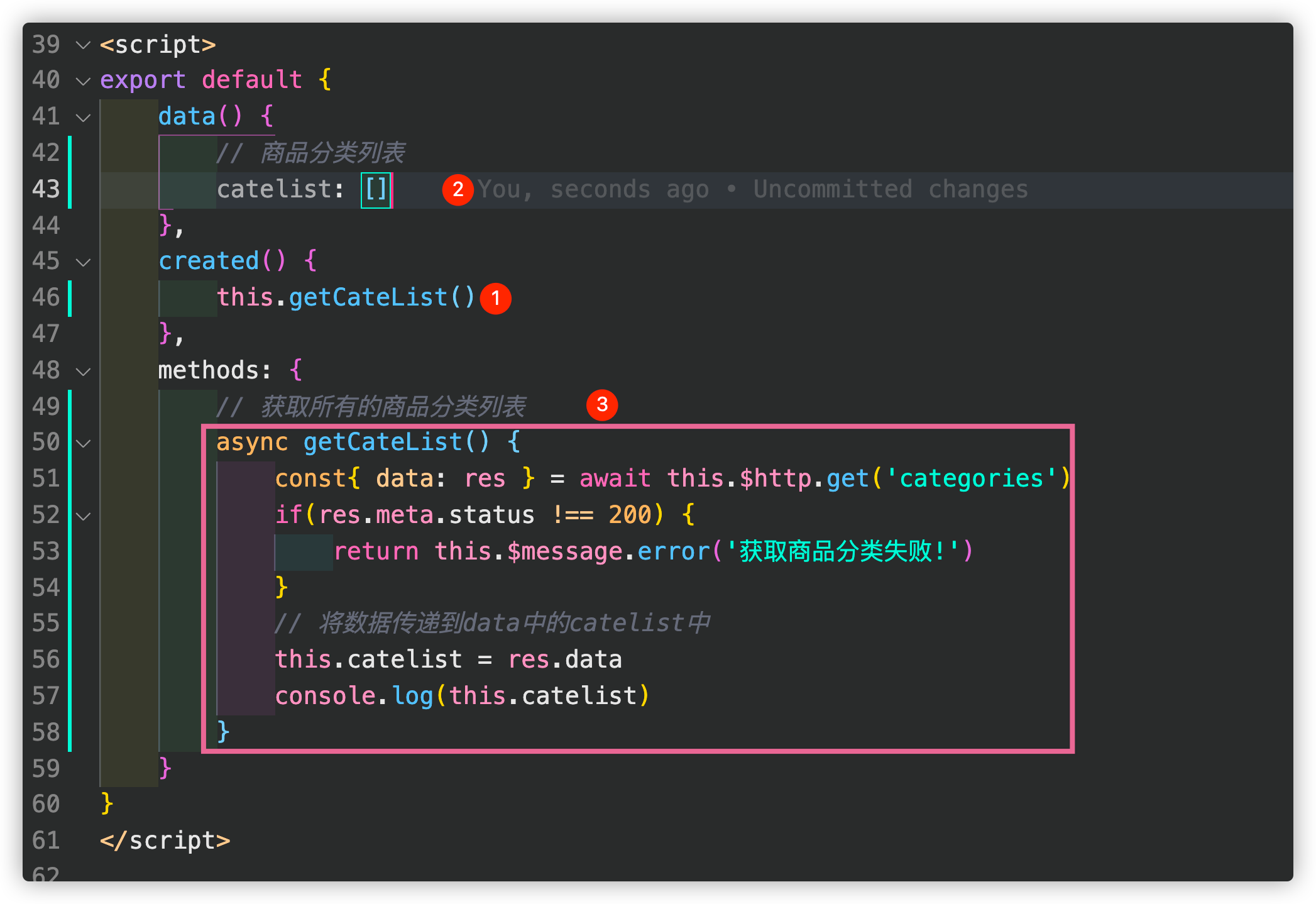The width and height of the screenshot is (1316, 904).
Task: Click the number 200 in the condition
Action: point(630,515)
